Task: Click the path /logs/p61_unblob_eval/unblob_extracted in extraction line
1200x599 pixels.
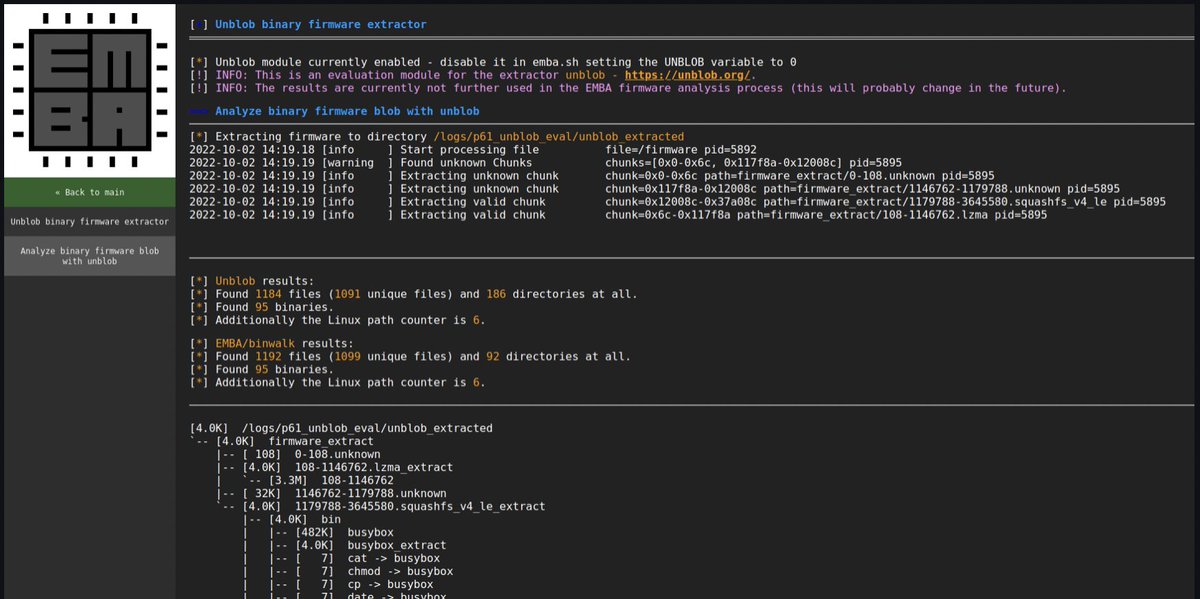Action: pos(558,137)
